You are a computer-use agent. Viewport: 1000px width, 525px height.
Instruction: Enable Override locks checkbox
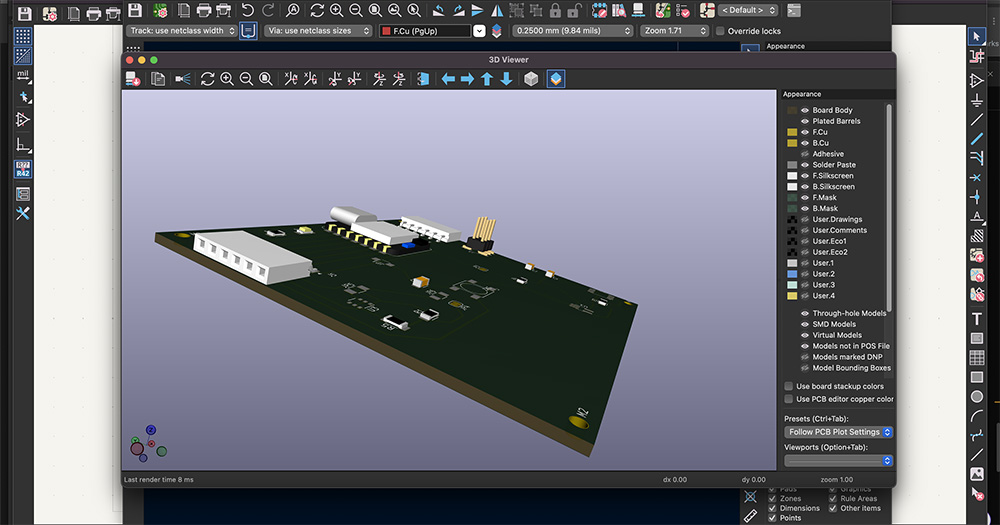click(720, 31)
